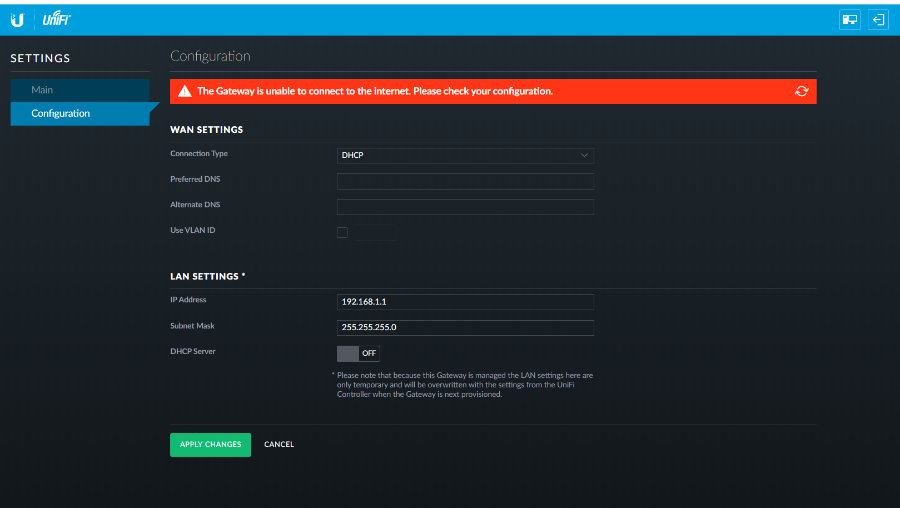Click the UniFi brand logo

coord(56,19)
